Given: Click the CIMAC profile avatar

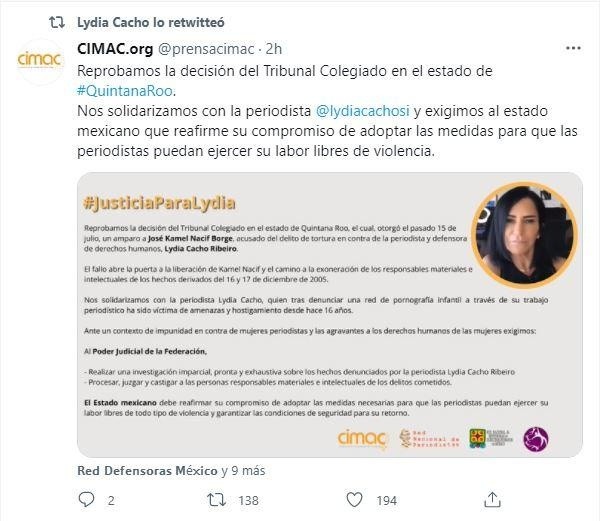Looking at the screenshot, I should click(x=39, y=60).
